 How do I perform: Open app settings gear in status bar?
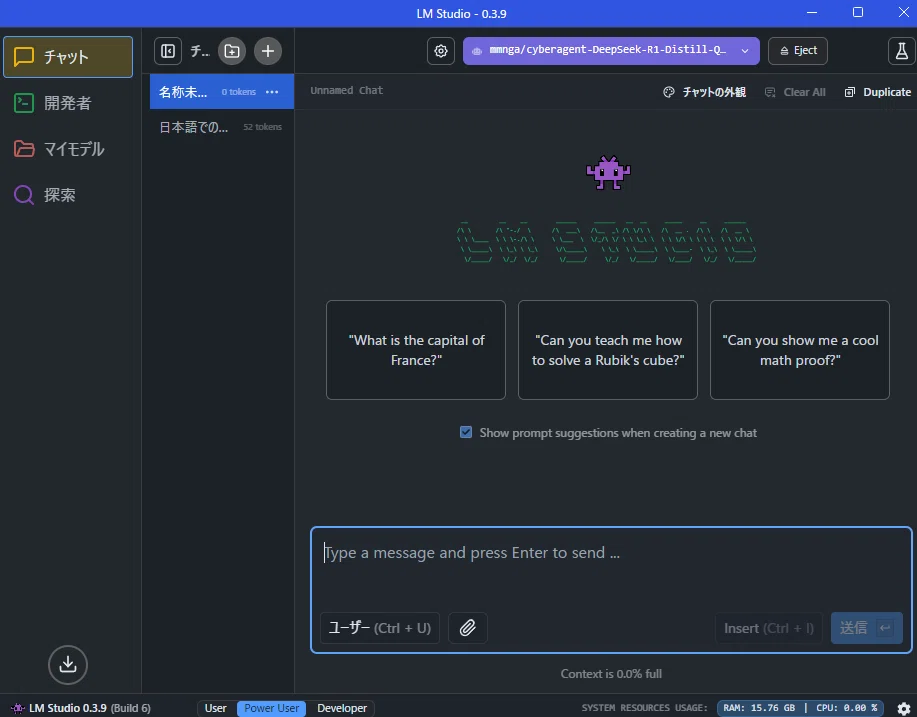click(904, 708)
